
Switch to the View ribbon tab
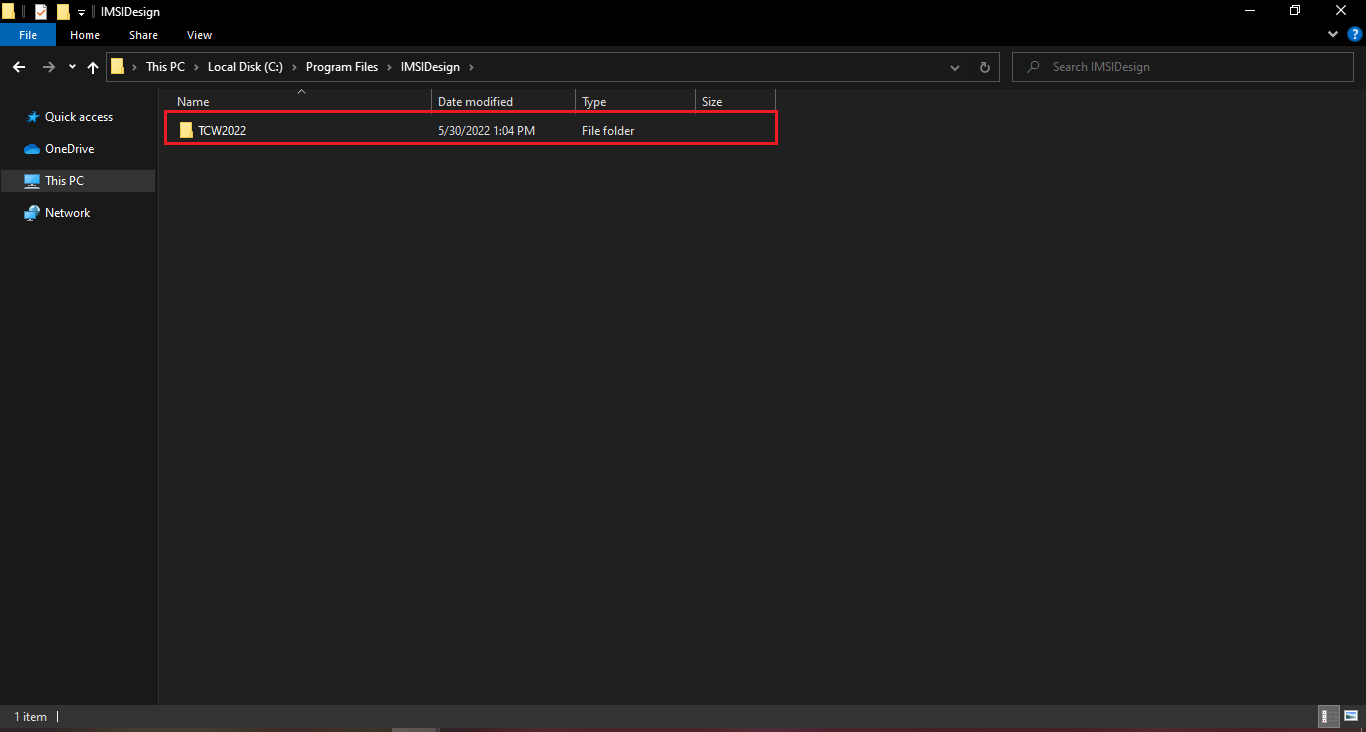[x=199, y=35]
